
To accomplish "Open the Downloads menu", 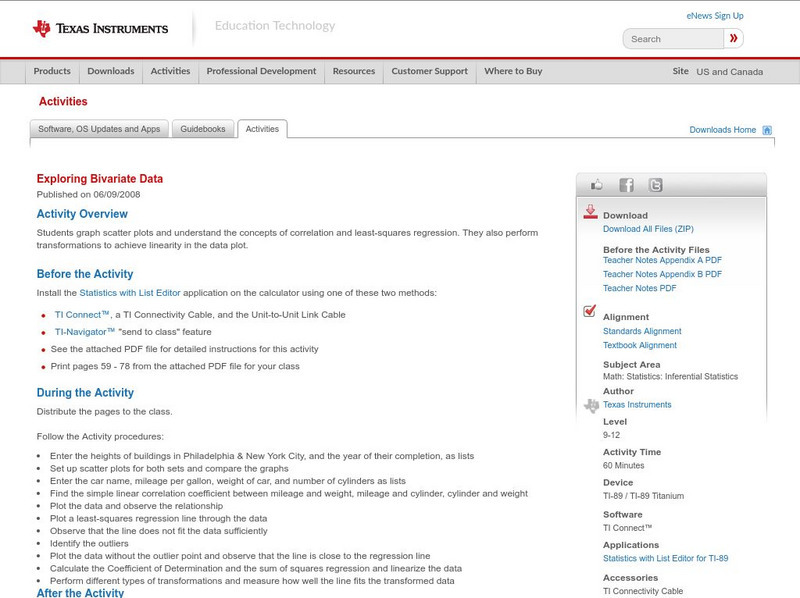I will point(111,71).
